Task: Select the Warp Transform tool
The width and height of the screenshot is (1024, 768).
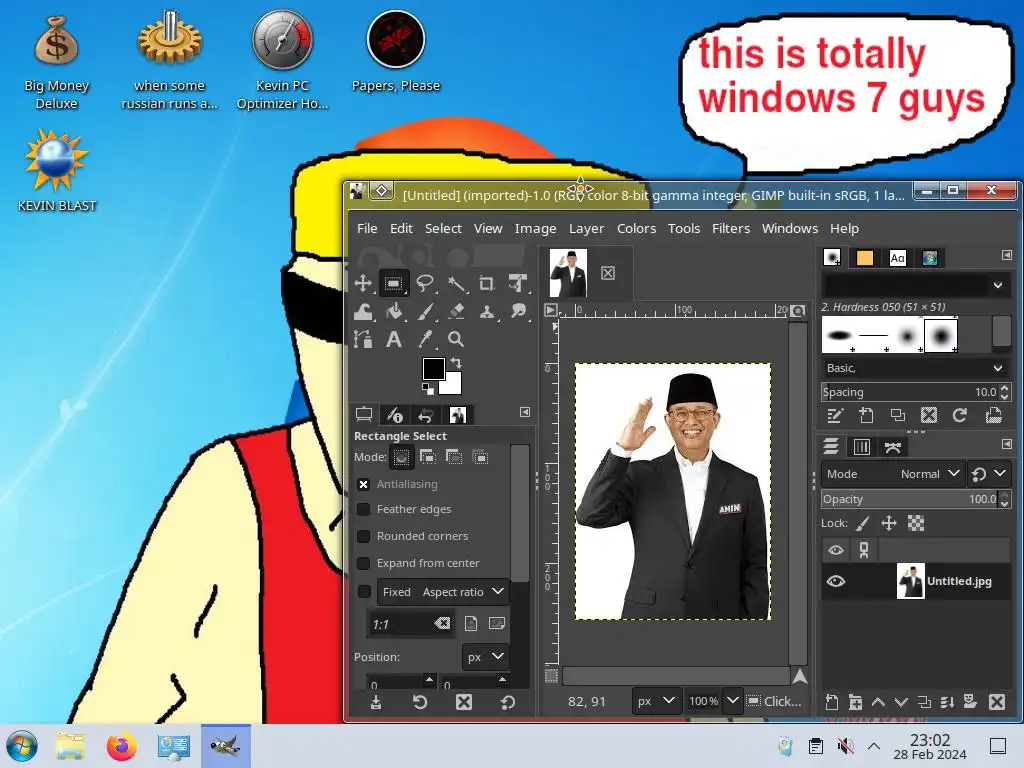Action: tap(363, 312)
